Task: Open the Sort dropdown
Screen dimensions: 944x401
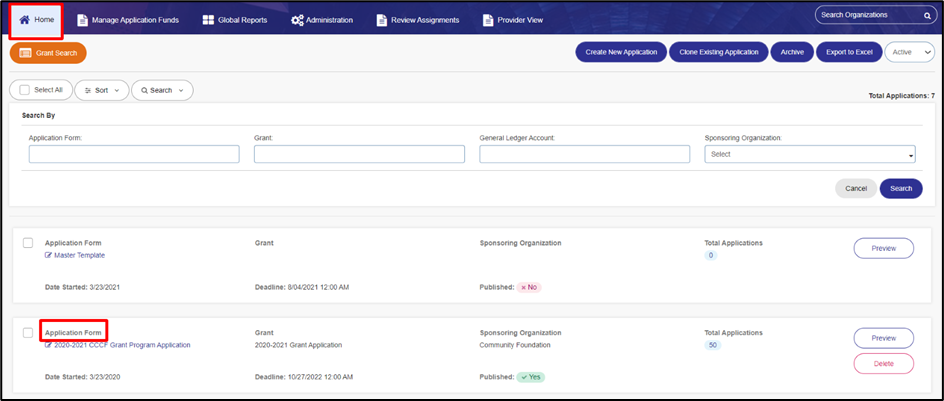Action: [x=102, y=90]
